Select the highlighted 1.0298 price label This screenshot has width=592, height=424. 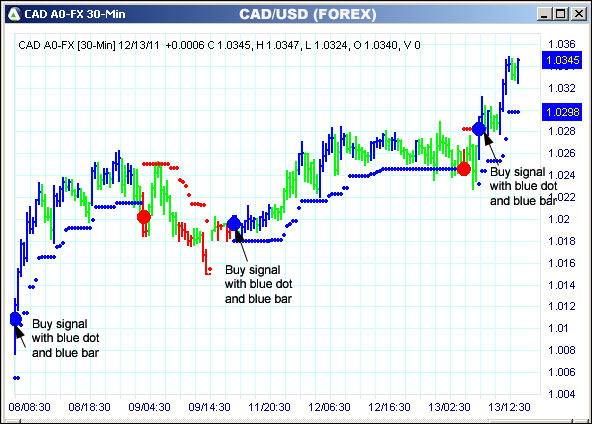coord(562,112)
